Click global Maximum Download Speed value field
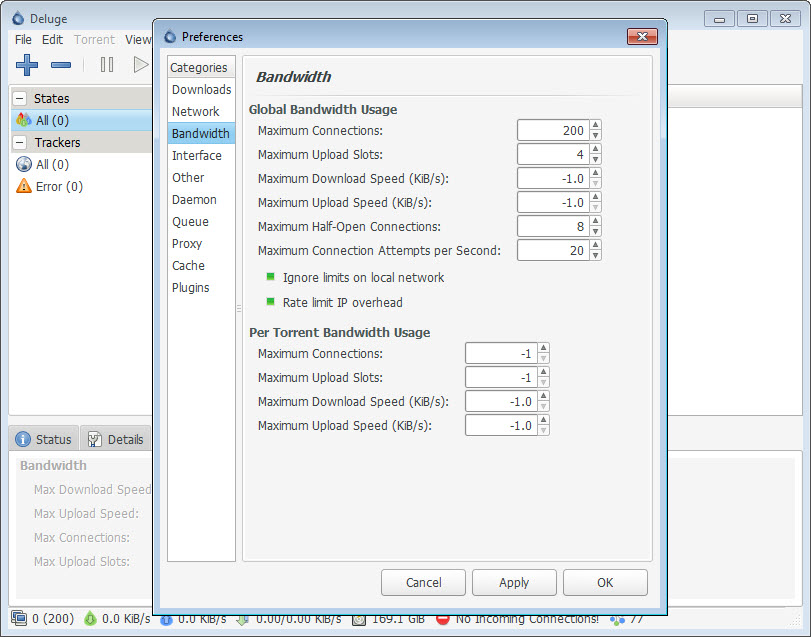The image size is (811, 637). (x=553, y=178)
